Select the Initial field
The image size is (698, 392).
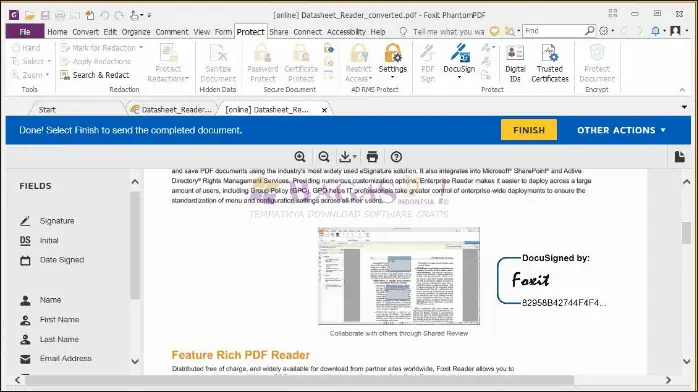click(x=39, y=240)
